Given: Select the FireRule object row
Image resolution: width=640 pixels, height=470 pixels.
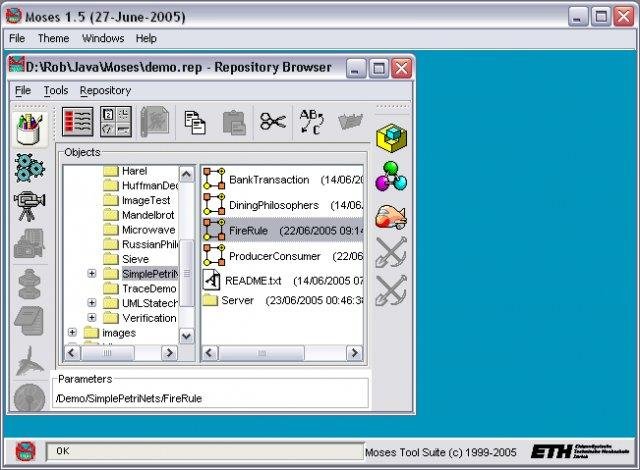Looking at the screenshot, I should 282,230.
